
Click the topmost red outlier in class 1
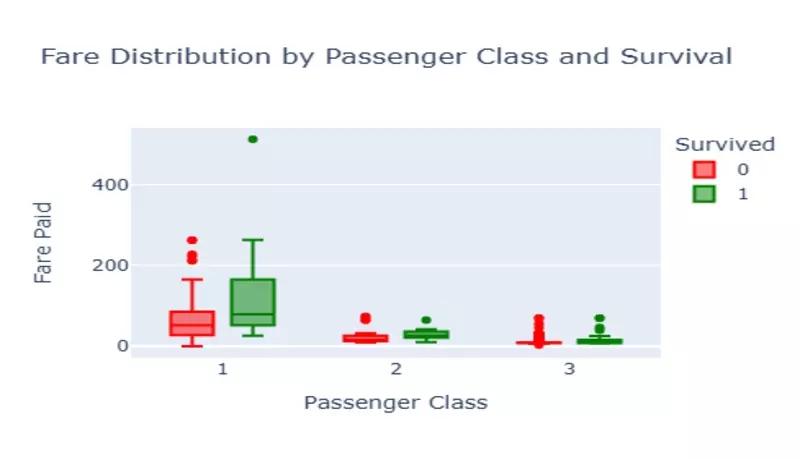pos(192,241)
